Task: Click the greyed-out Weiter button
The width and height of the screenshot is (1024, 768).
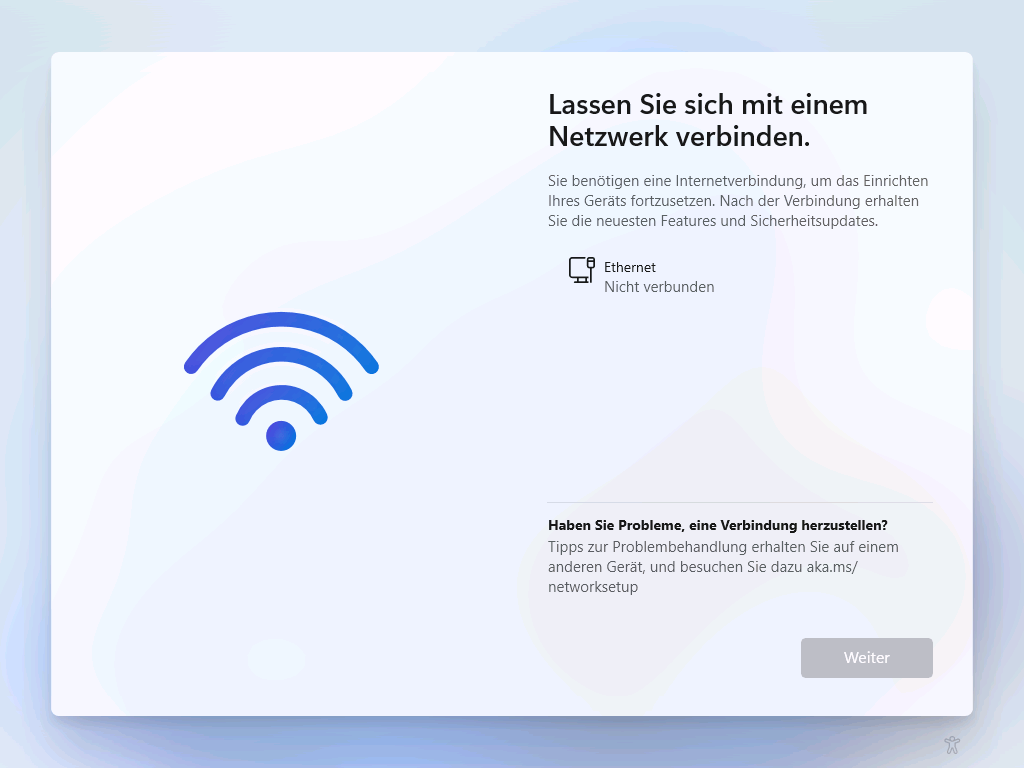Action: coord(867,658)
